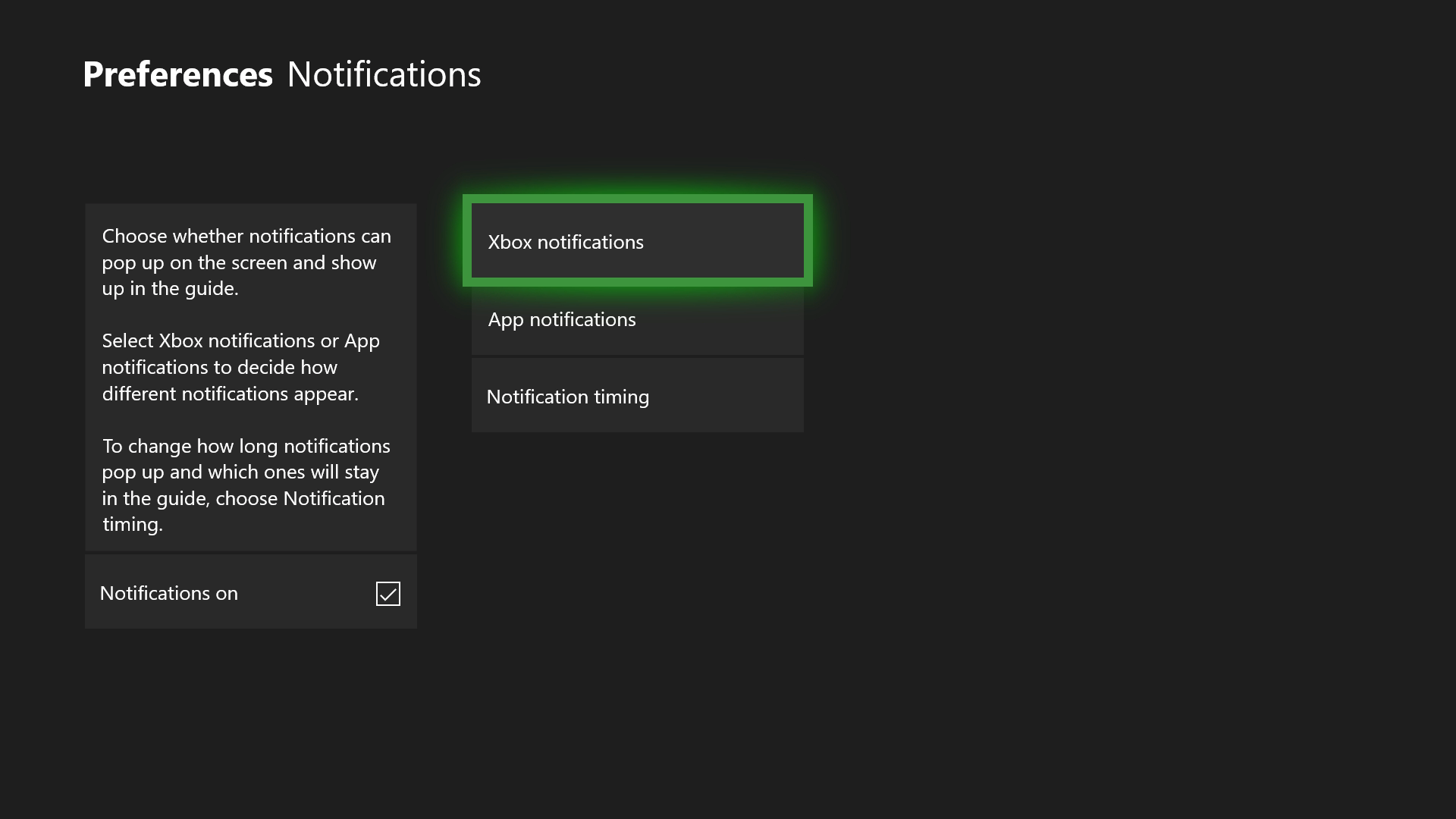Click the 'Choose whether notifications' description paragraph

[246, 262]
